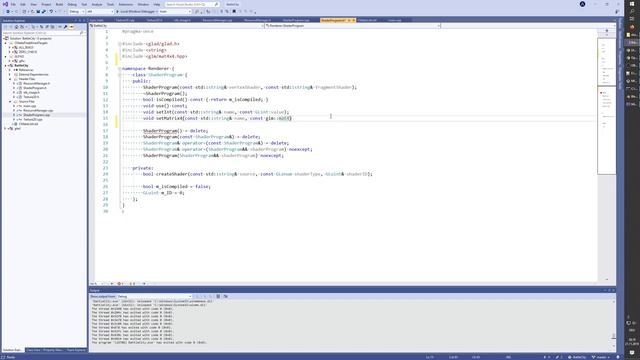The image size is (640, 360).
Task: Expand the glfw project node
Action: (x=10, y=61)
